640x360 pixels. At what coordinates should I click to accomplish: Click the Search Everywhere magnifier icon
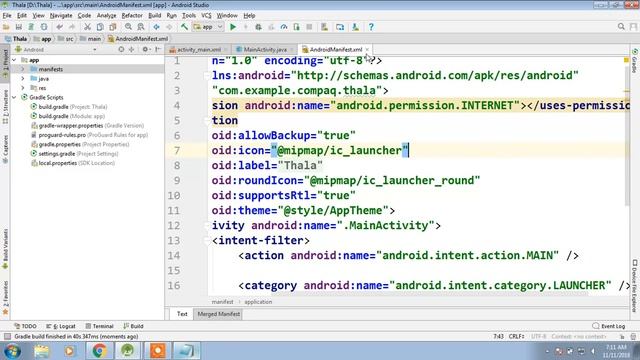pos(621,27)
